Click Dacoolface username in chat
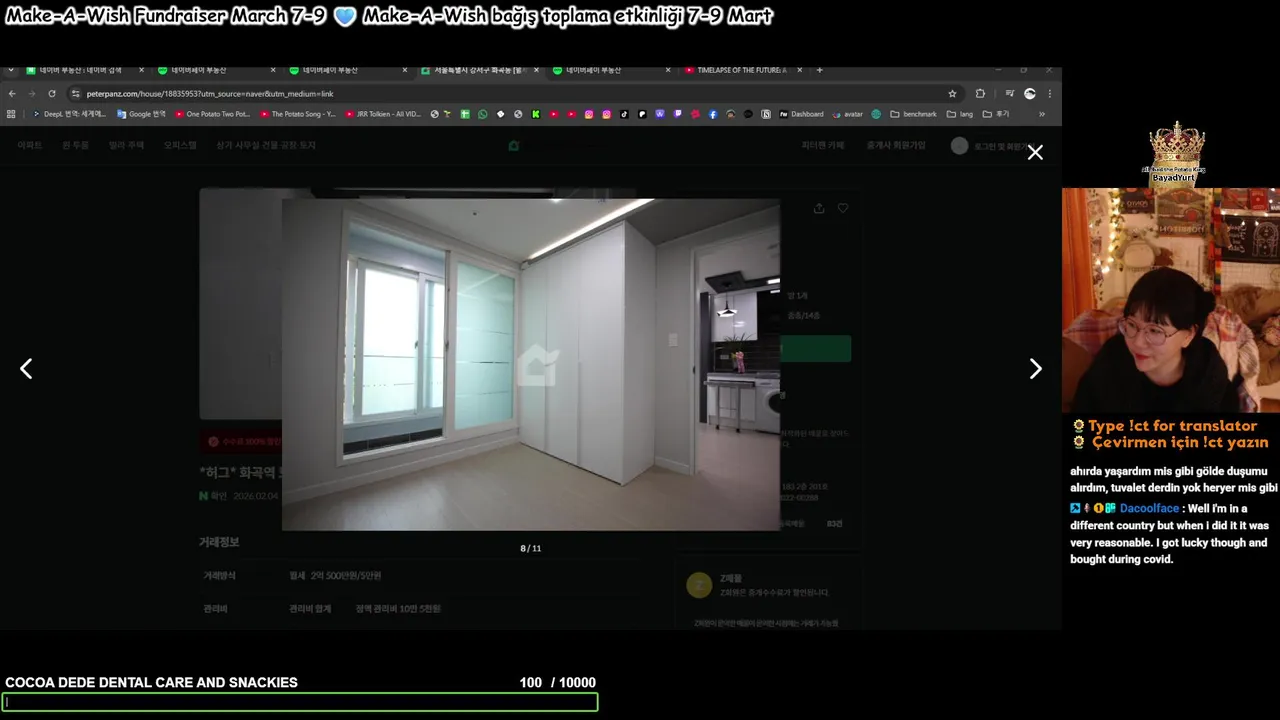The height and width of the screenshot is (720, 1280). pos(1149,509)
